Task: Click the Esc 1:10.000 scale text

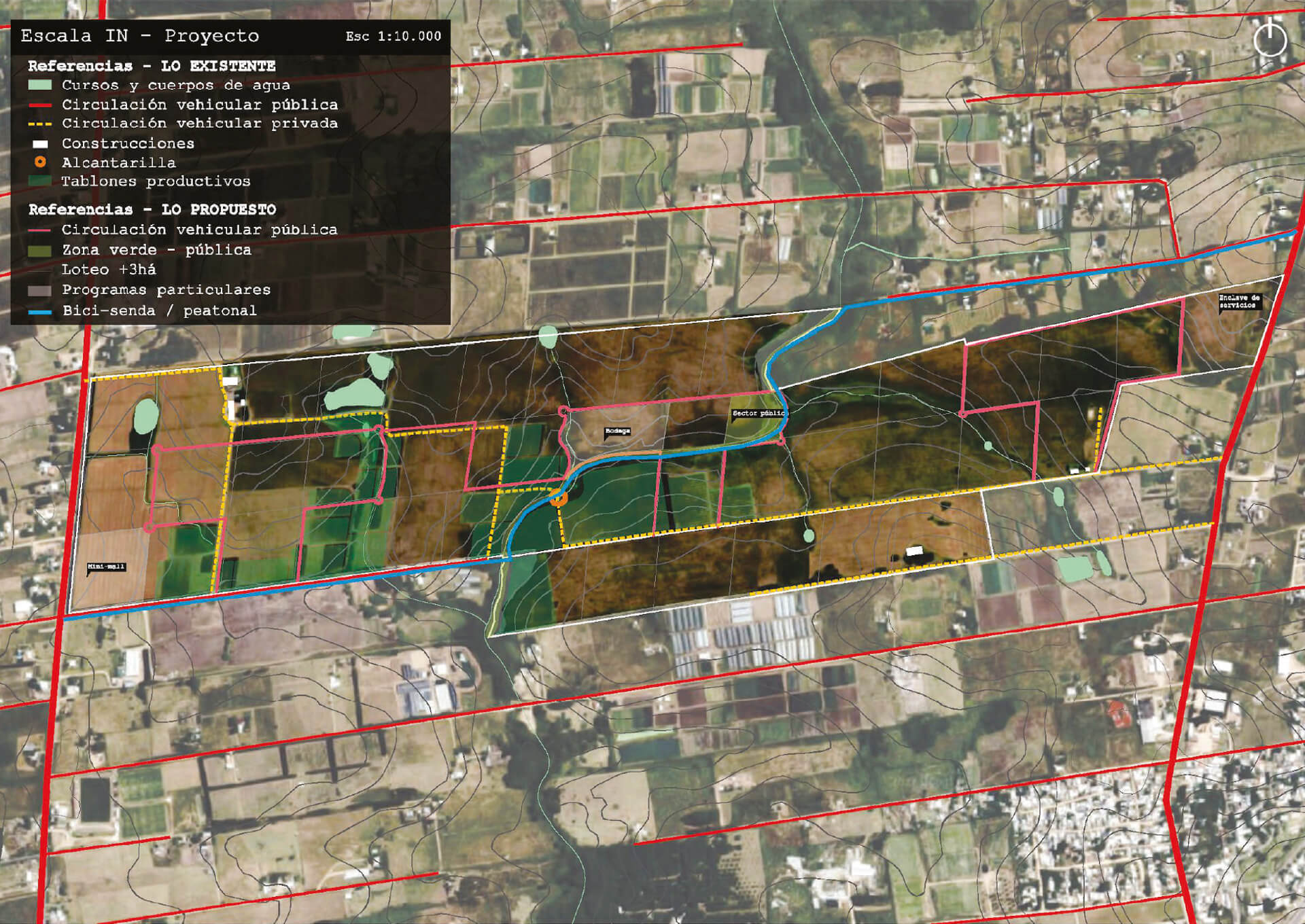Action: [x=393, y=37]
